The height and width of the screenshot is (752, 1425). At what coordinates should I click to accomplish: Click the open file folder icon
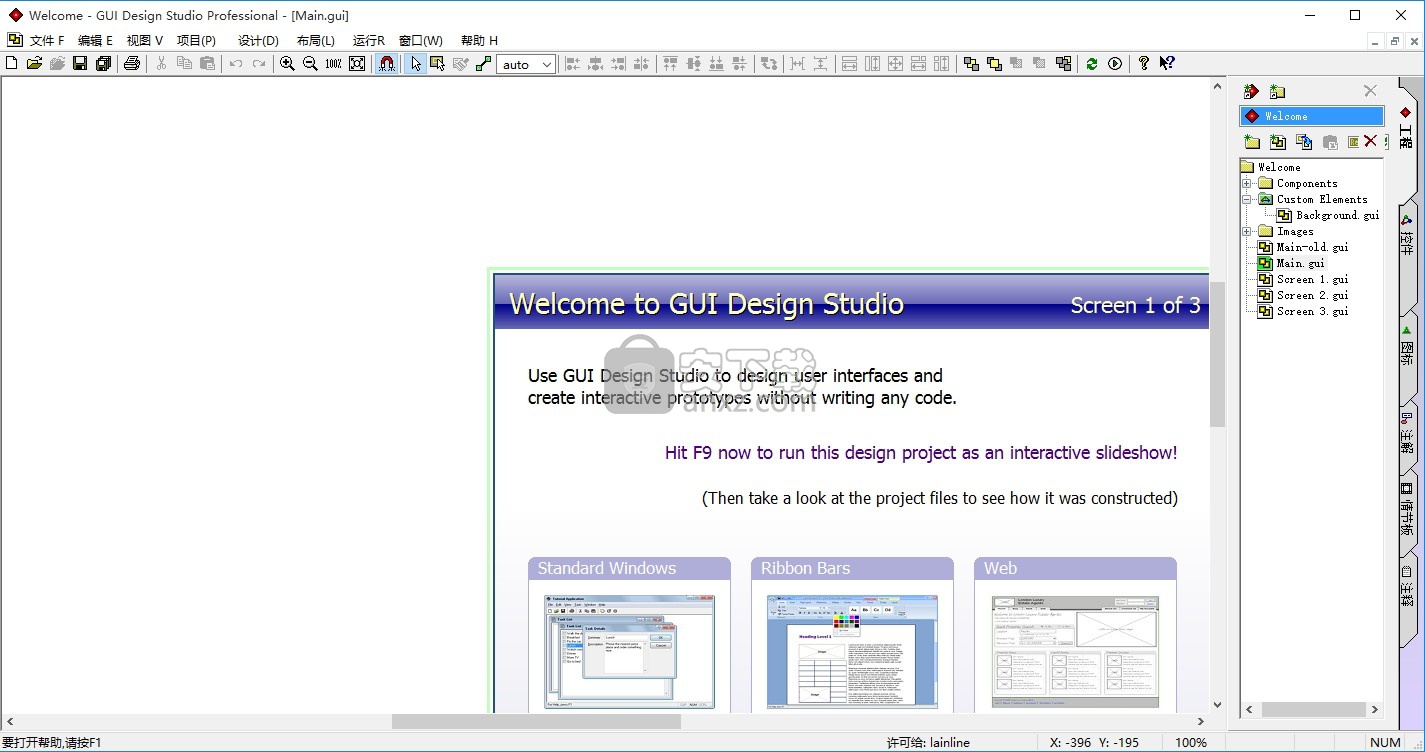coord(34,63)
